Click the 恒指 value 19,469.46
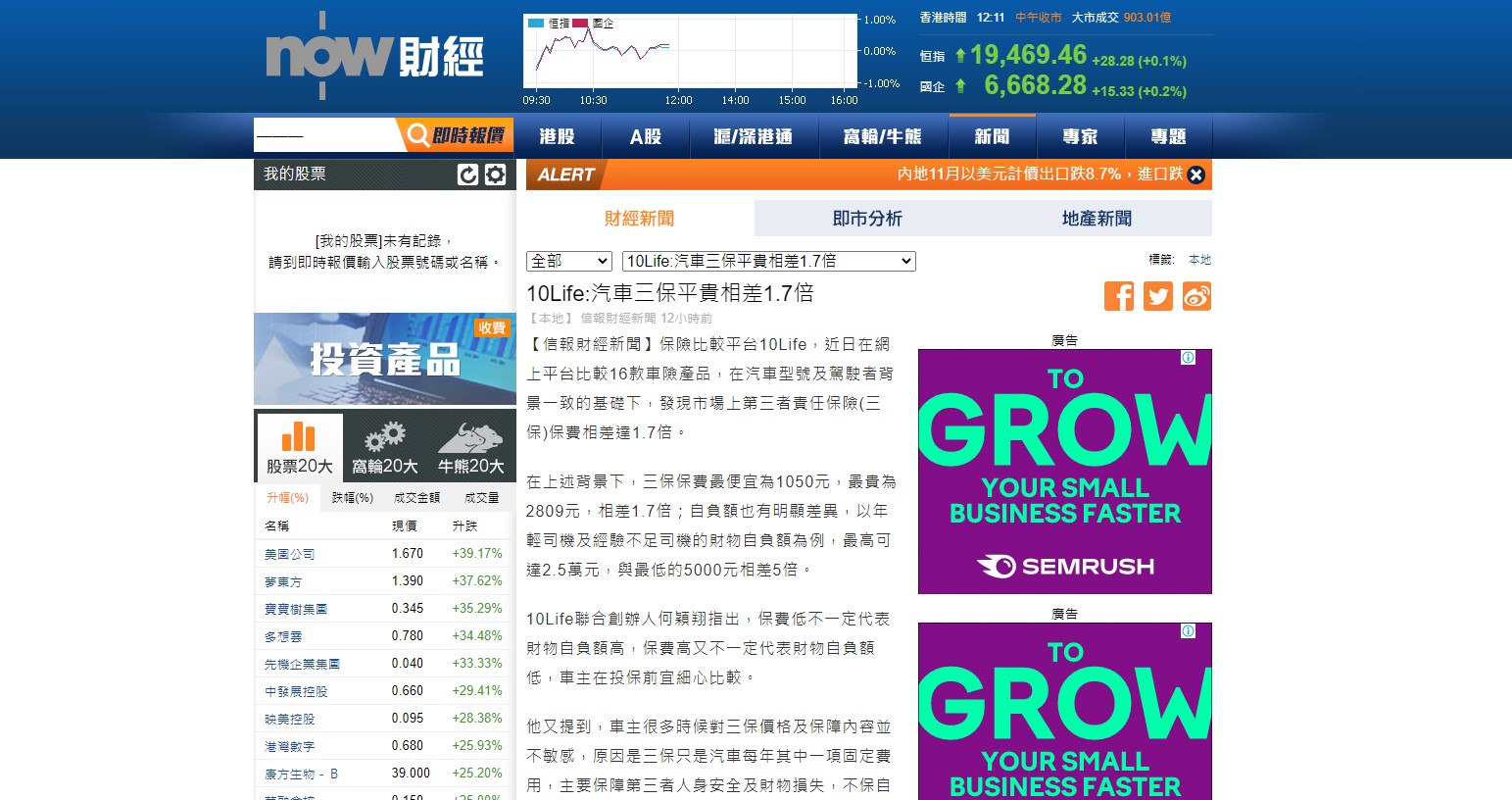The image size is (1512, 800). point(1029,55)
